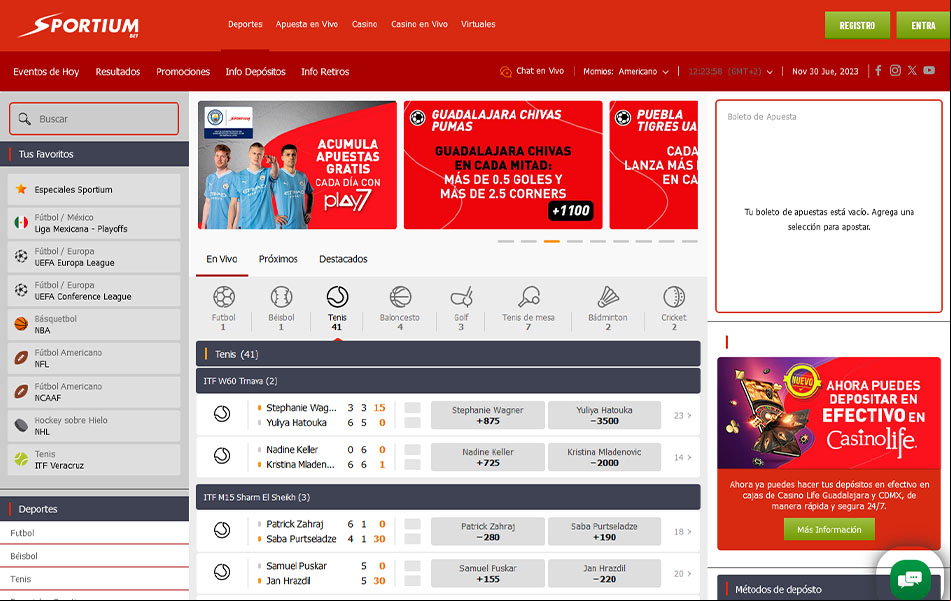951x601 pixels.
Task: Click tennis ball icon for Stephanie Wagner match
Action: pyautogui.click(x=222, y=414)
